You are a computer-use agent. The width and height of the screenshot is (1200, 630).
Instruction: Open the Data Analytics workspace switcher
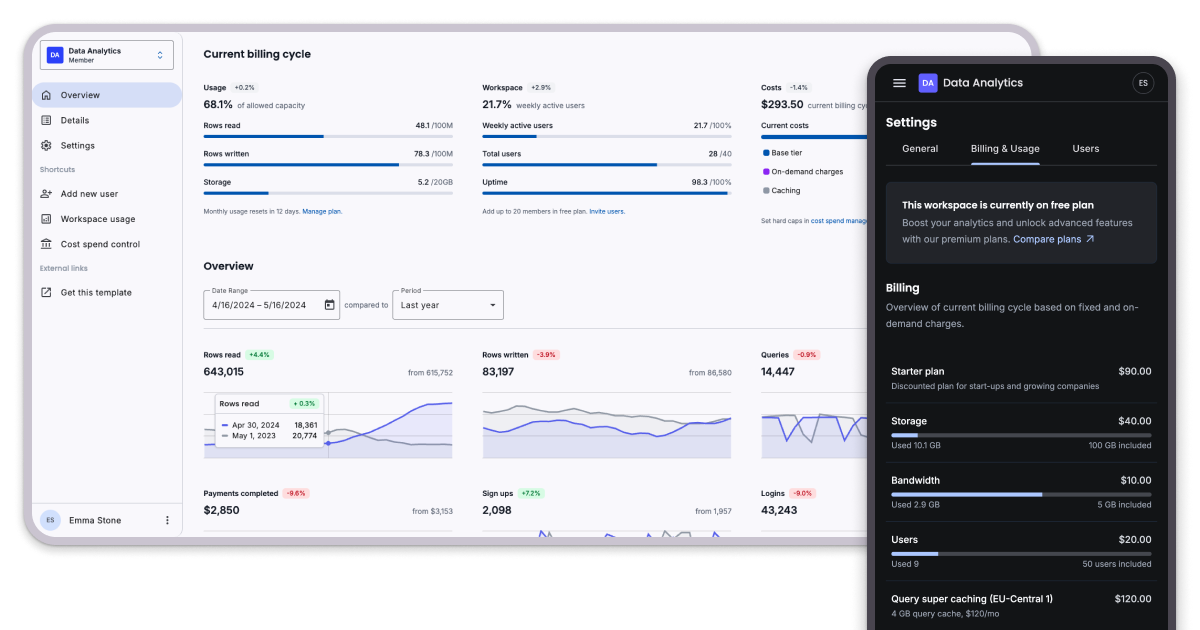pos(106,54)
